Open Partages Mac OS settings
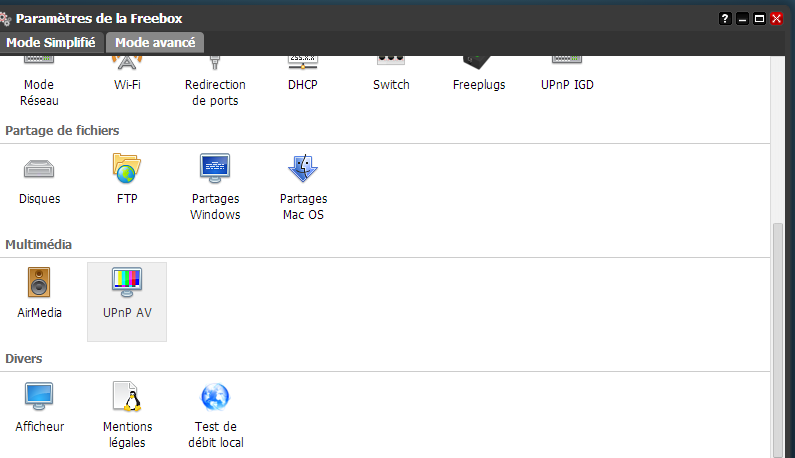 click(x=303, y=188)
